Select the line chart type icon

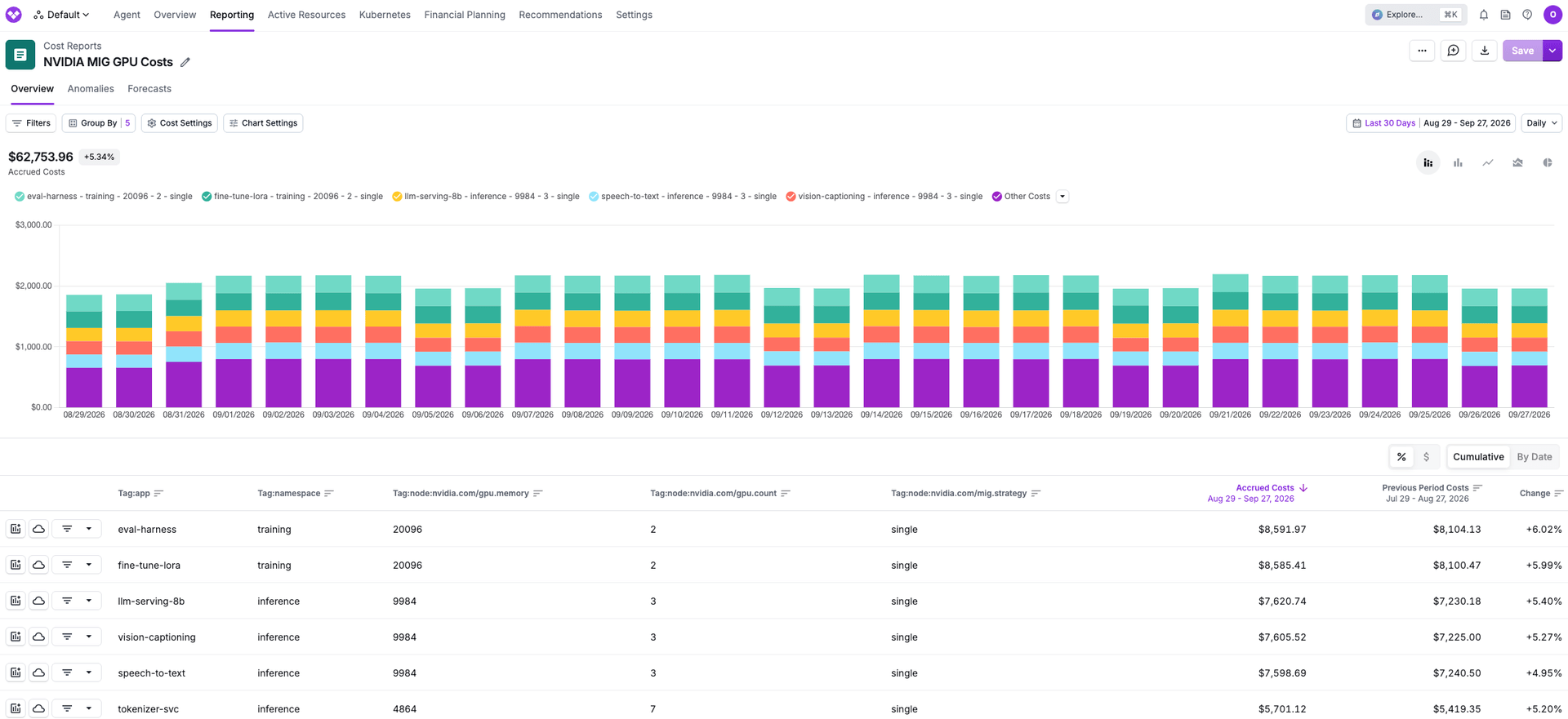(x=1488, y=163)
